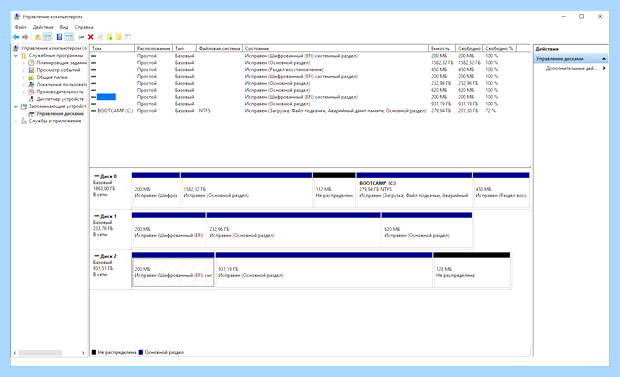Select the 112 МБ unallocated block on Диск 0
This screenshot has height=377, width=620.
334,189
